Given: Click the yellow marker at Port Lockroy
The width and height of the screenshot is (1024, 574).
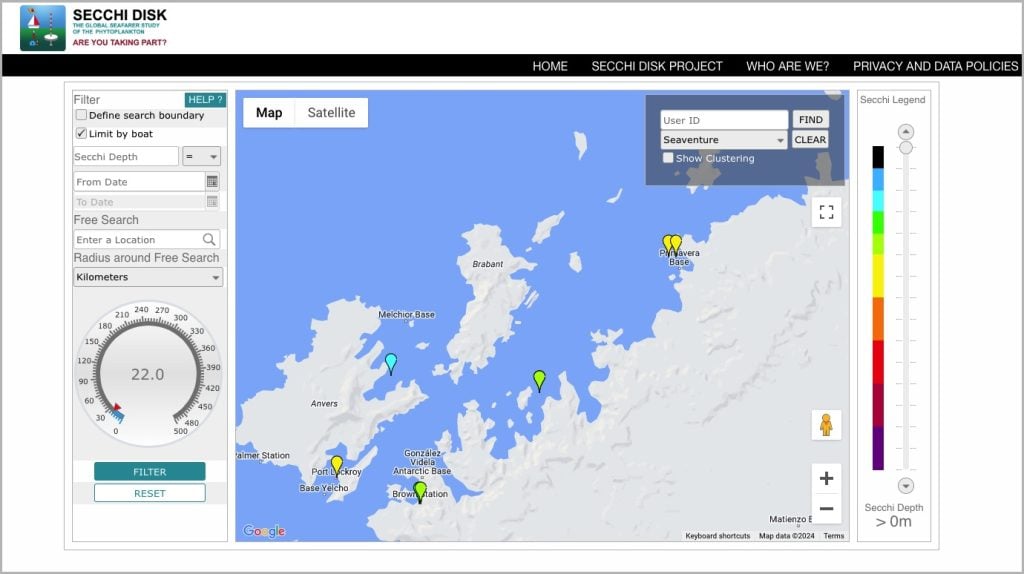Looking at the screenshot, I should point(336,465).
